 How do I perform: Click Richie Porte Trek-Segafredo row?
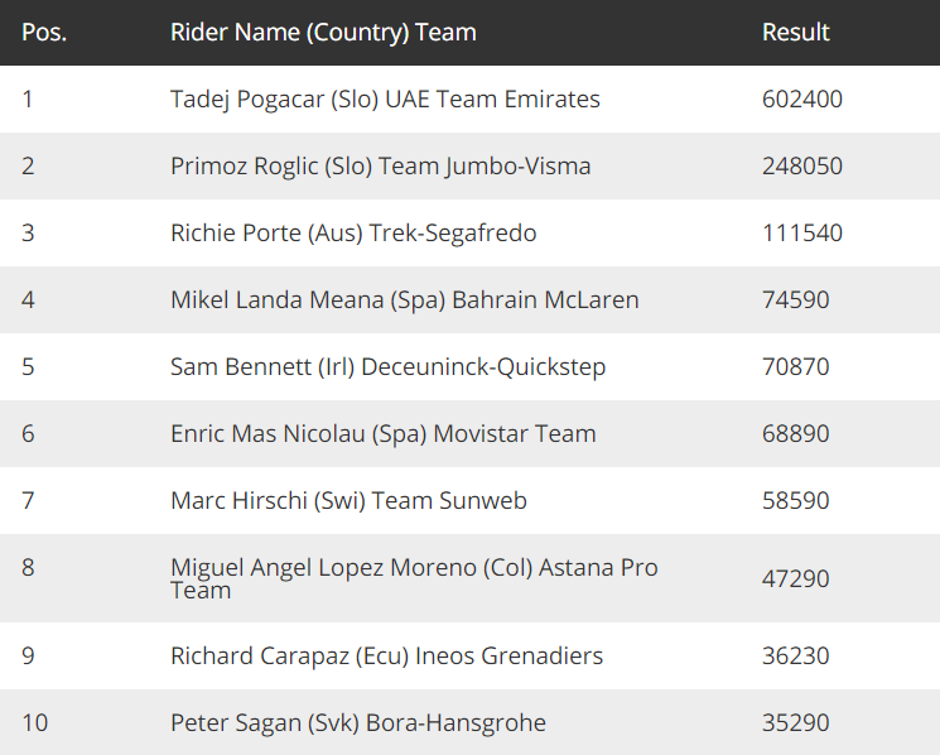click(x=353, y=233)
